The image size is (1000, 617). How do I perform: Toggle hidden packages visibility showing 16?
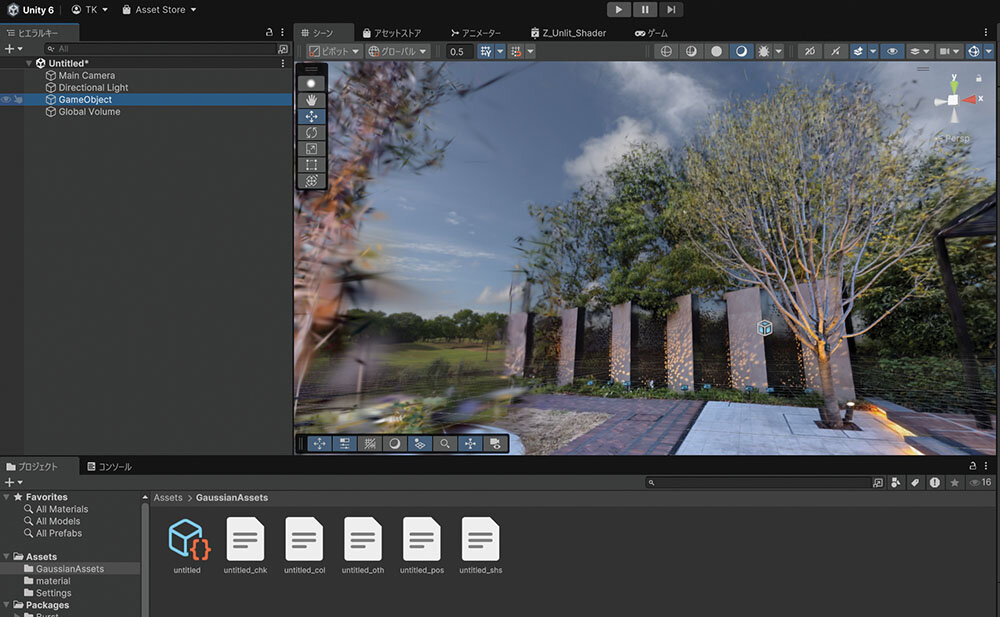click(982, 482)
